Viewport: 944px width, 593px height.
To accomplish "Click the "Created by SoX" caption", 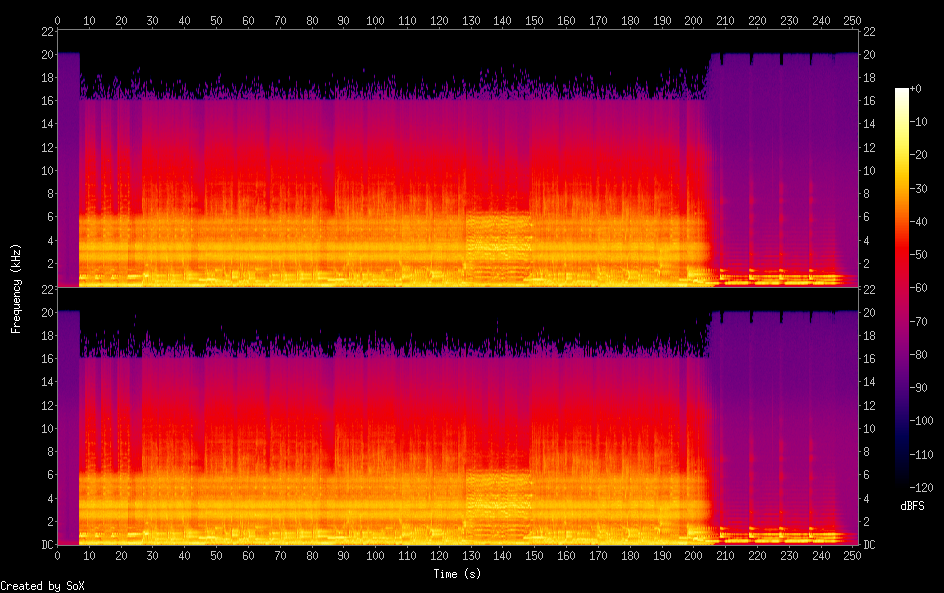I will pyautogui.click(x=42, y=586).
